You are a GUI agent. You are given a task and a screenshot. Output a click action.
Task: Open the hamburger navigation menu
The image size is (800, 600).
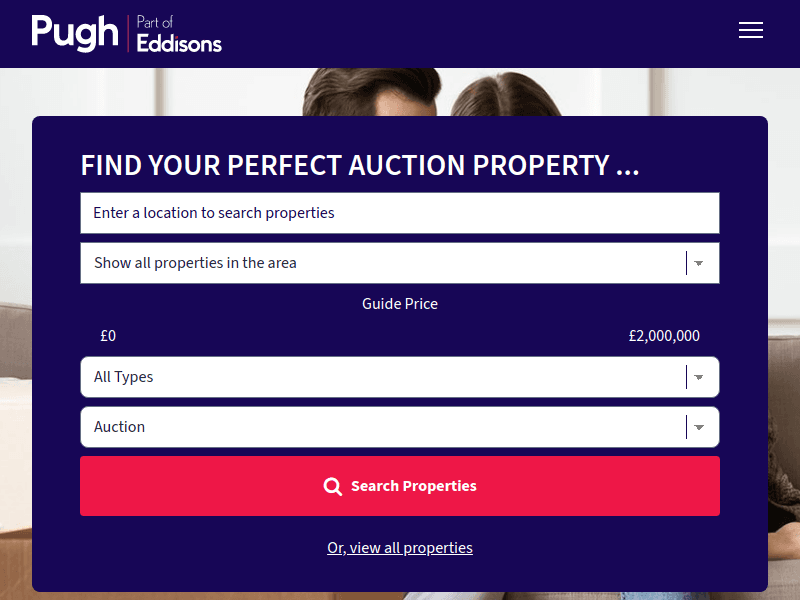tap(751, 30)
